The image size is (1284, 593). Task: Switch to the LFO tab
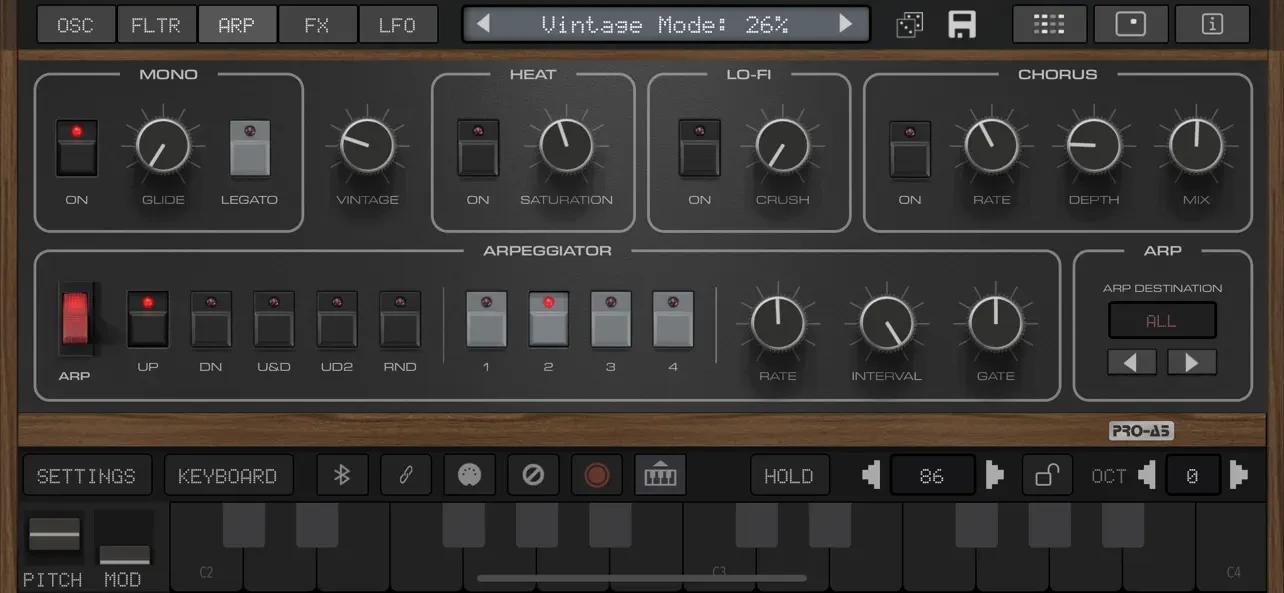[x=398, y=25]
